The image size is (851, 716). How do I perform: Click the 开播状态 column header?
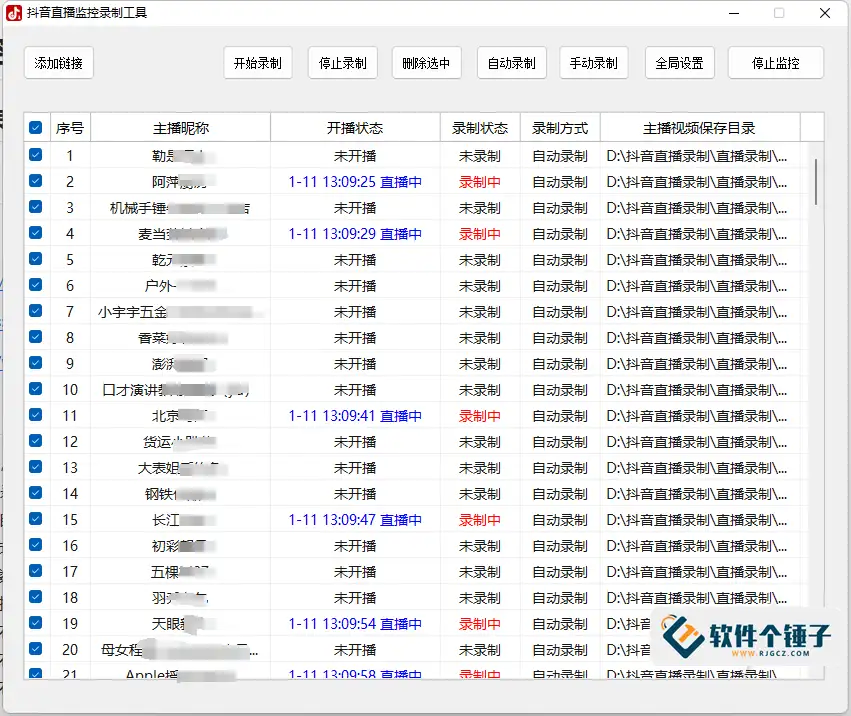[355, 128]
